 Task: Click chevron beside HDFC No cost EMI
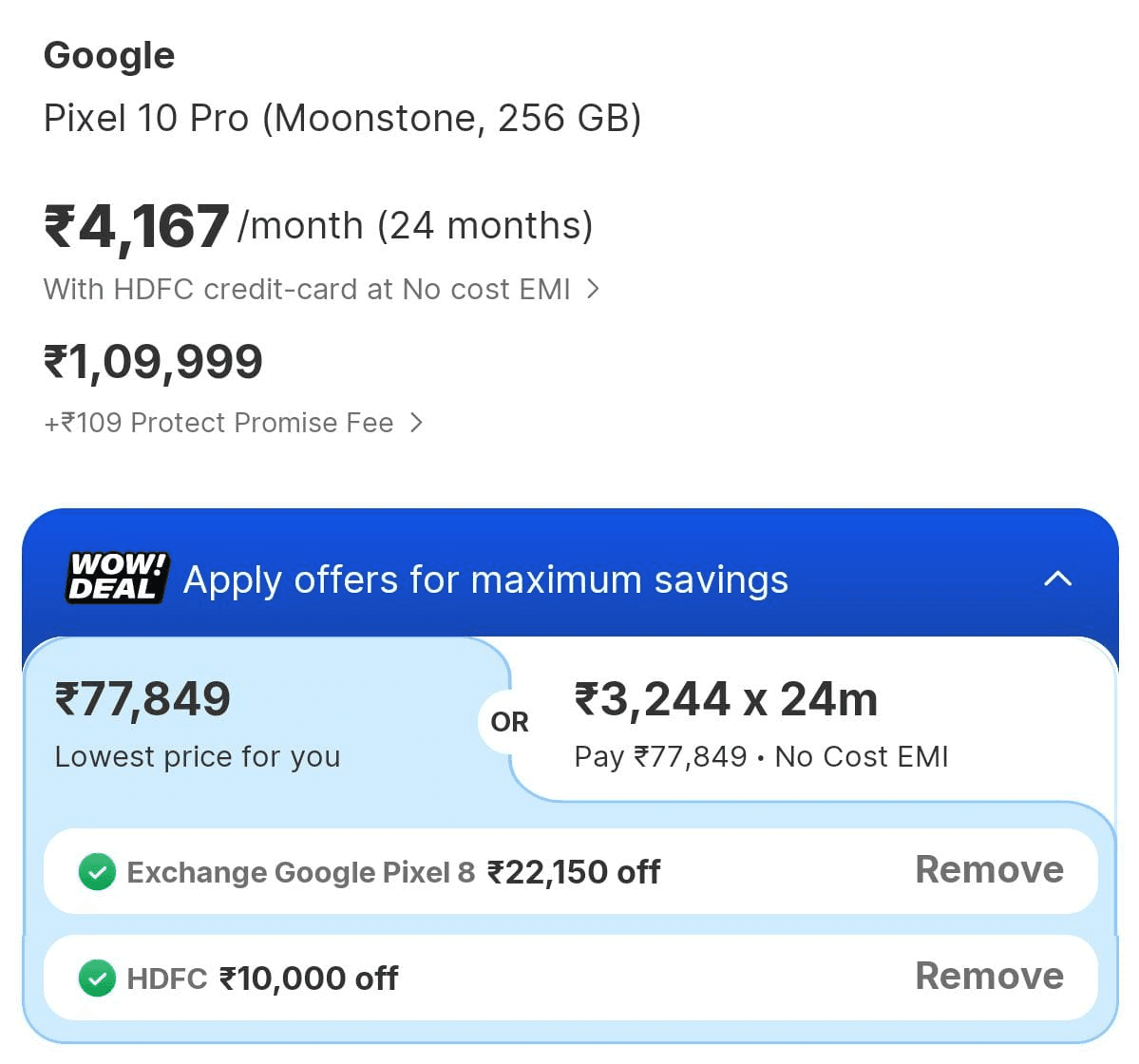pos(593,289)
